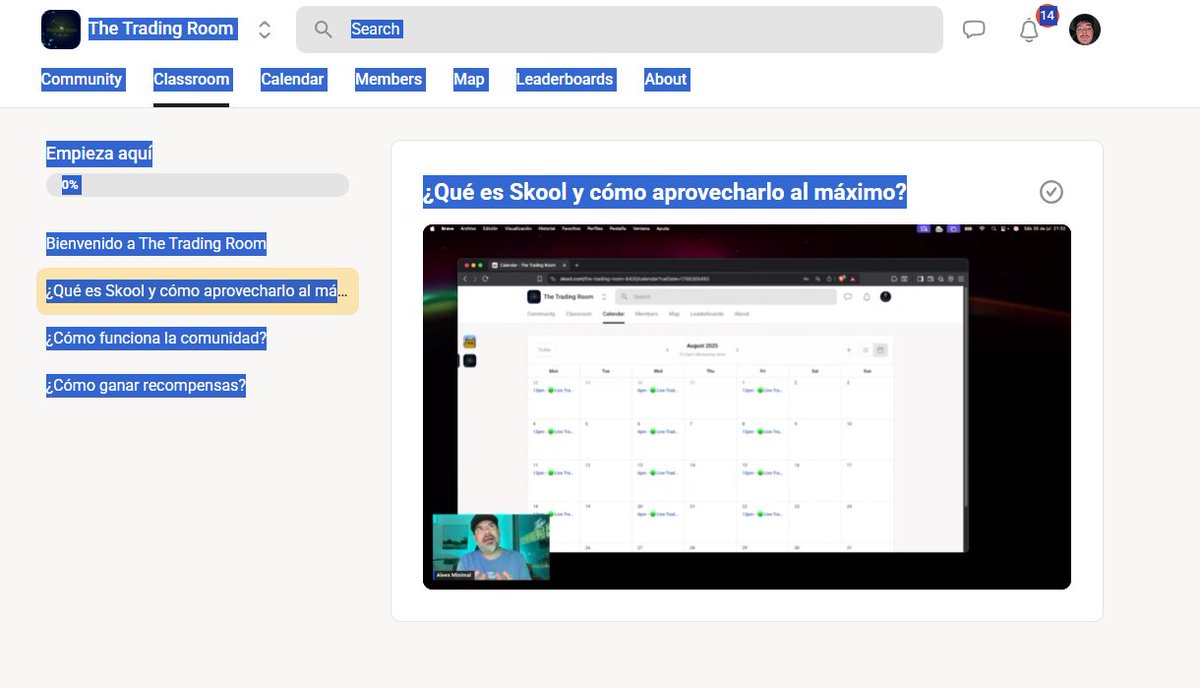Click the 0% course progress bar
The width and height of the screenshot is (1200, 688).
197,185
